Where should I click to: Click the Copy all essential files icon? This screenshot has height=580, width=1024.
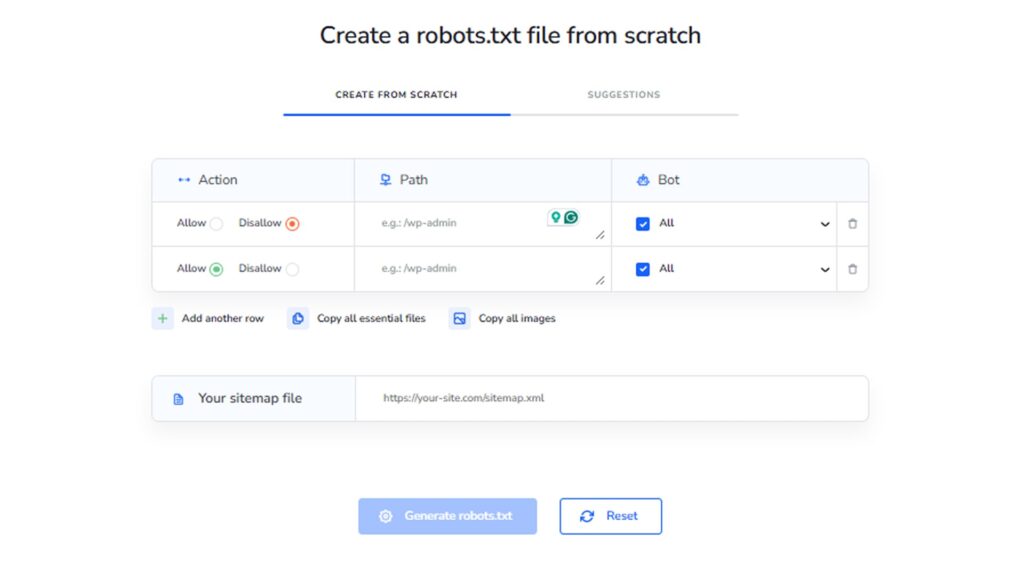[x=298, y=319]
